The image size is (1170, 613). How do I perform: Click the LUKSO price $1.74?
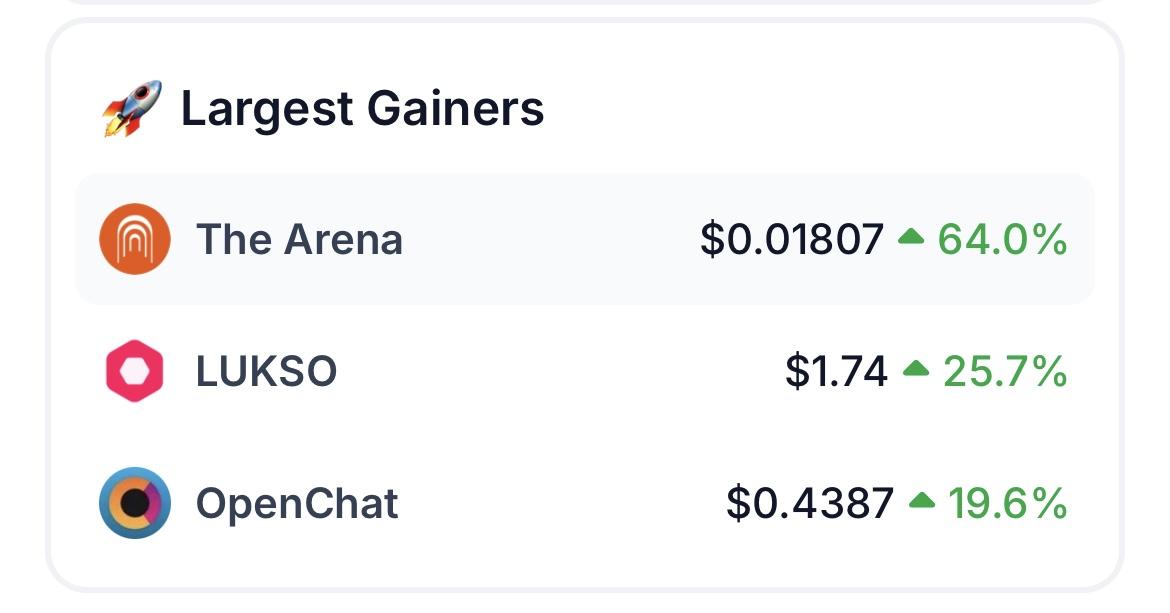click(836, 371)
